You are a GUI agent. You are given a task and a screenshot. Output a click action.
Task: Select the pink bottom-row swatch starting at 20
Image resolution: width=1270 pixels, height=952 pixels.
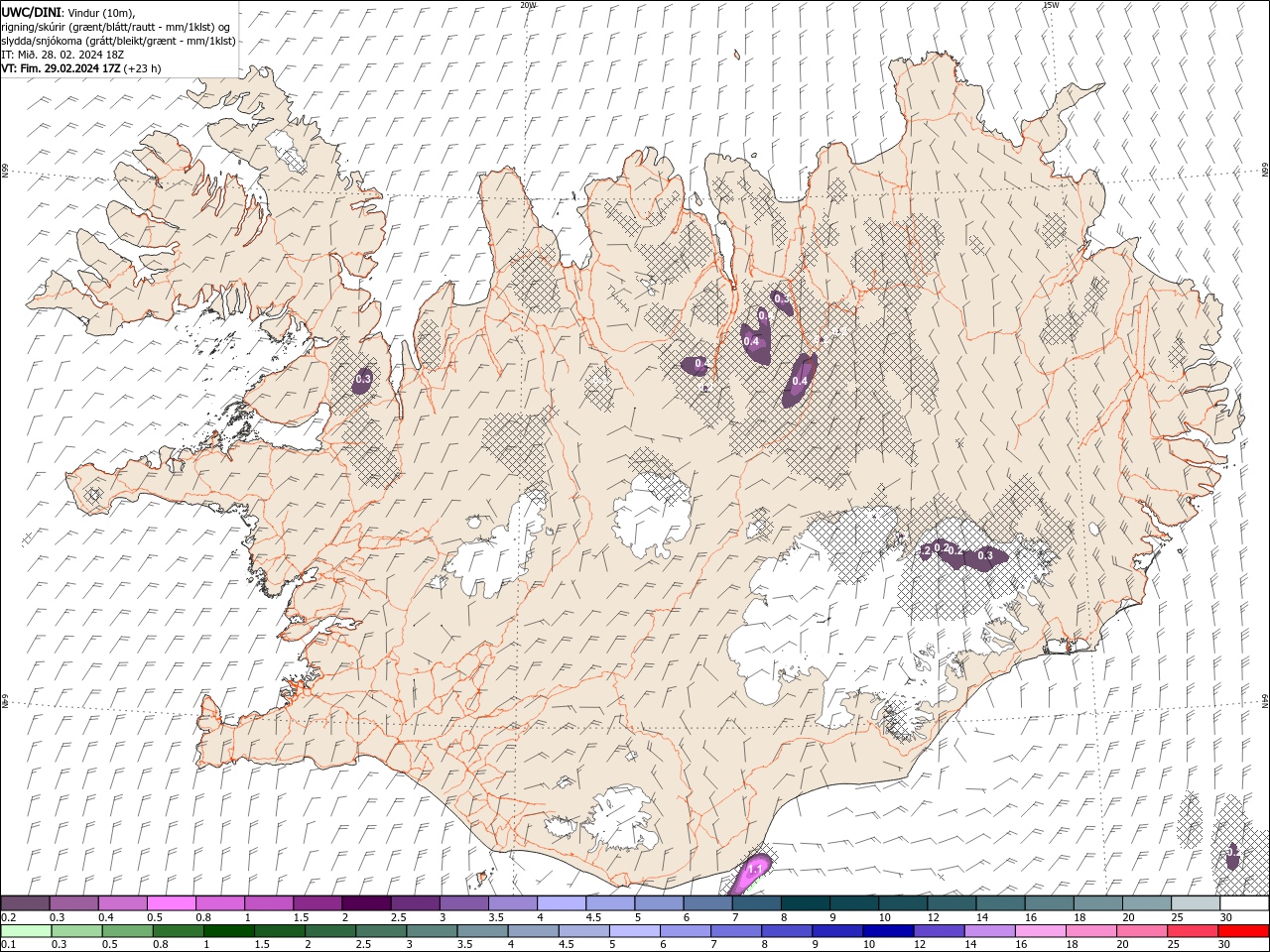pos(1143,931)
